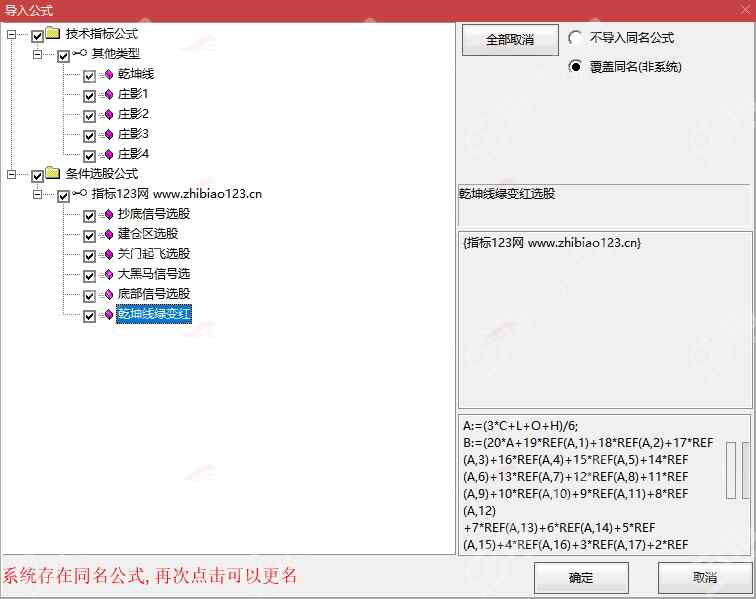Collapse the 技术指标公式 tree node

(11, 35)
